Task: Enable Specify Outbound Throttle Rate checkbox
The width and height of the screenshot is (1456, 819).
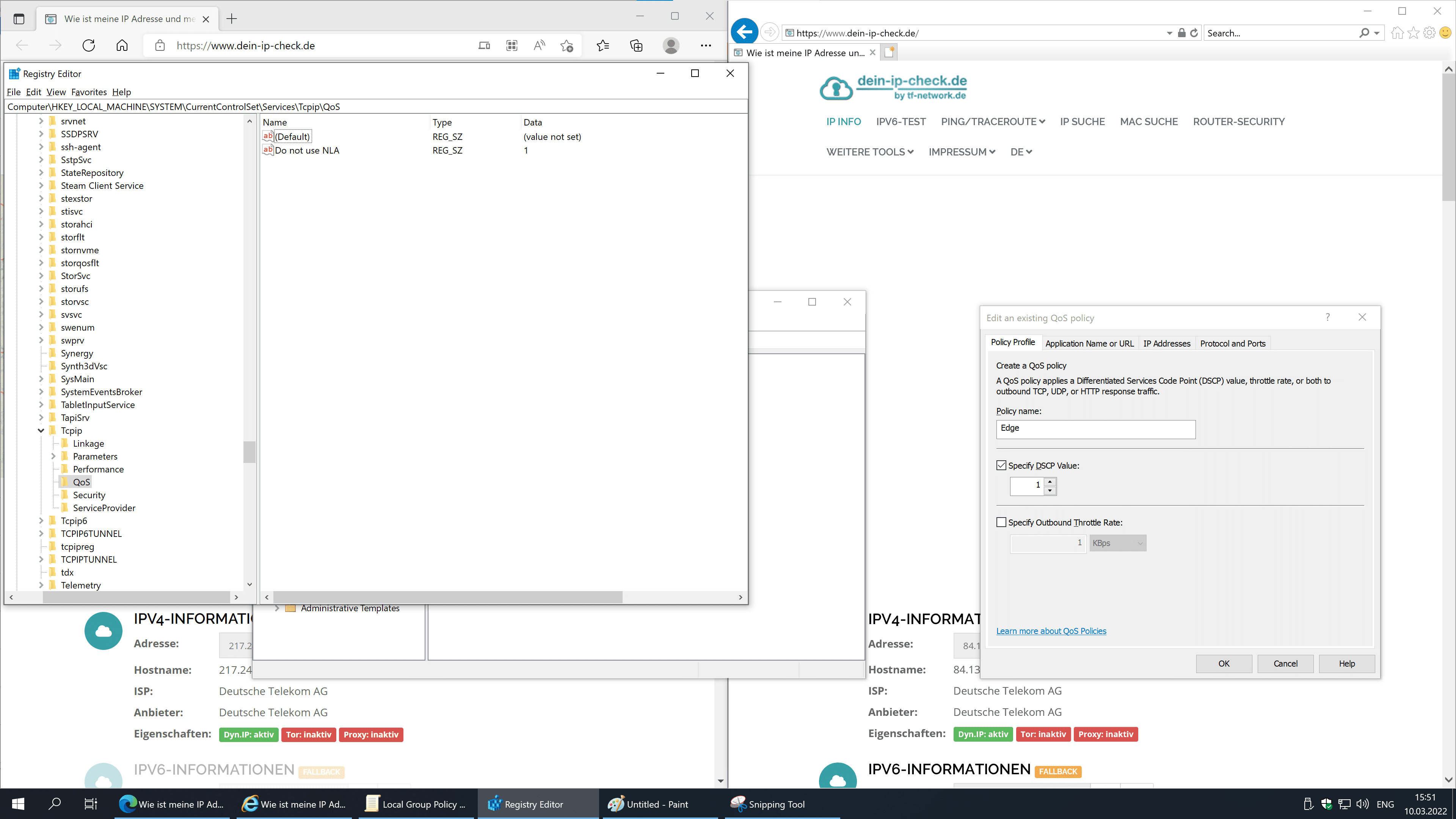Action: [1001, 523]
